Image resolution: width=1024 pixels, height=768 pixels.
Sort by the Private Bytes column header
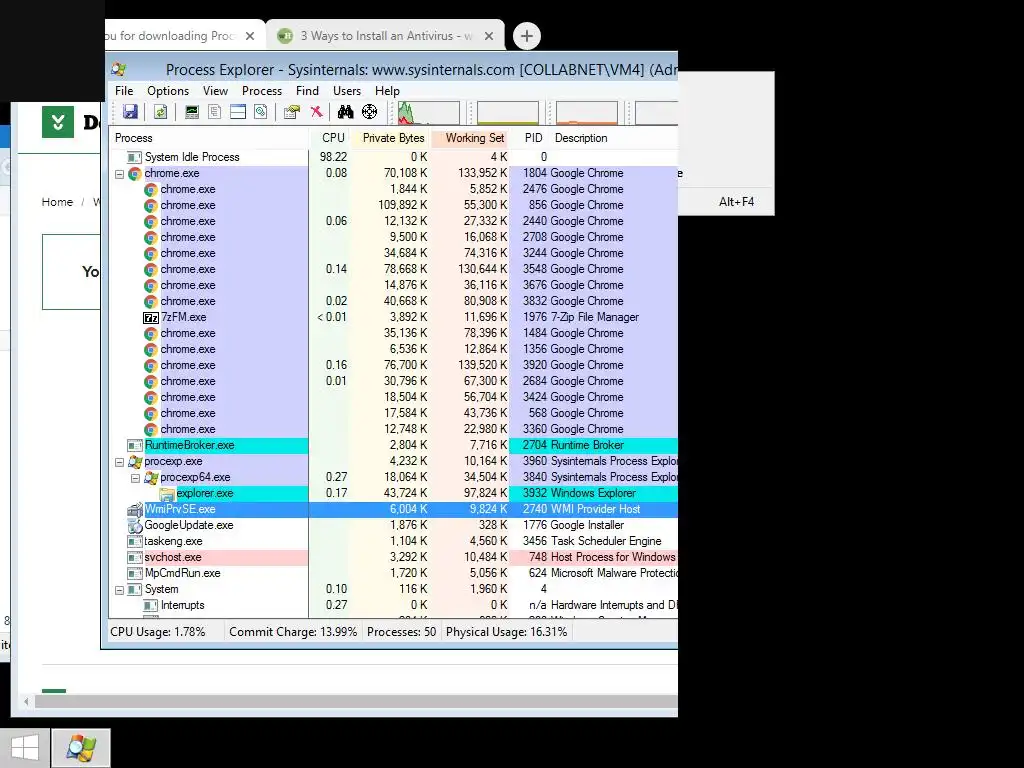tap(392, 138)
